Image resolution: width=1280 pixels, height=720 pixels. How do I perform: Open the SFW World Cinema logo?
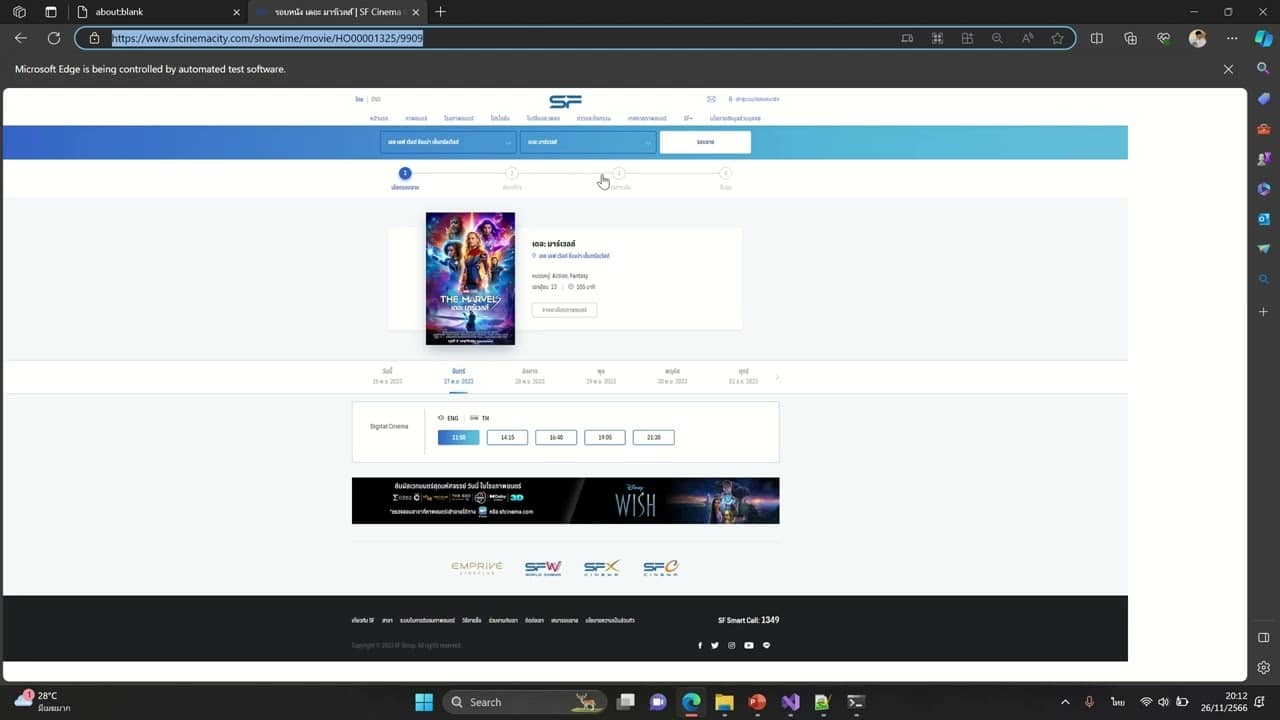point(543,568)
